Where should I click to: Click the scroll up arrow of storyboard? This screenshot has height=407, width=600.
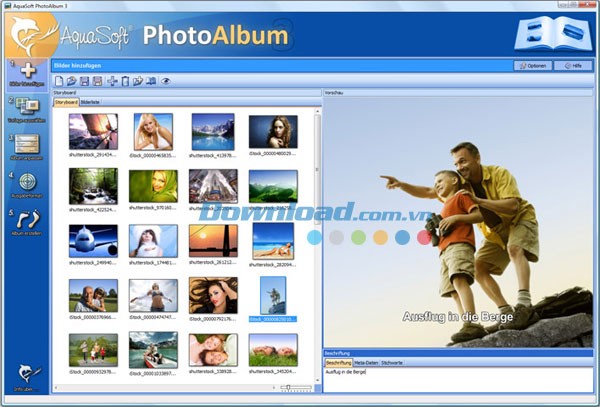[x=317, y=111]
